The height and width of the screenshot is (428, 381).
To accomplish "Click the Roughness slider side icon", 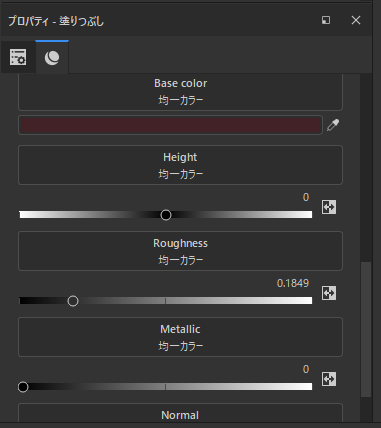I will (x=329, y=293).
